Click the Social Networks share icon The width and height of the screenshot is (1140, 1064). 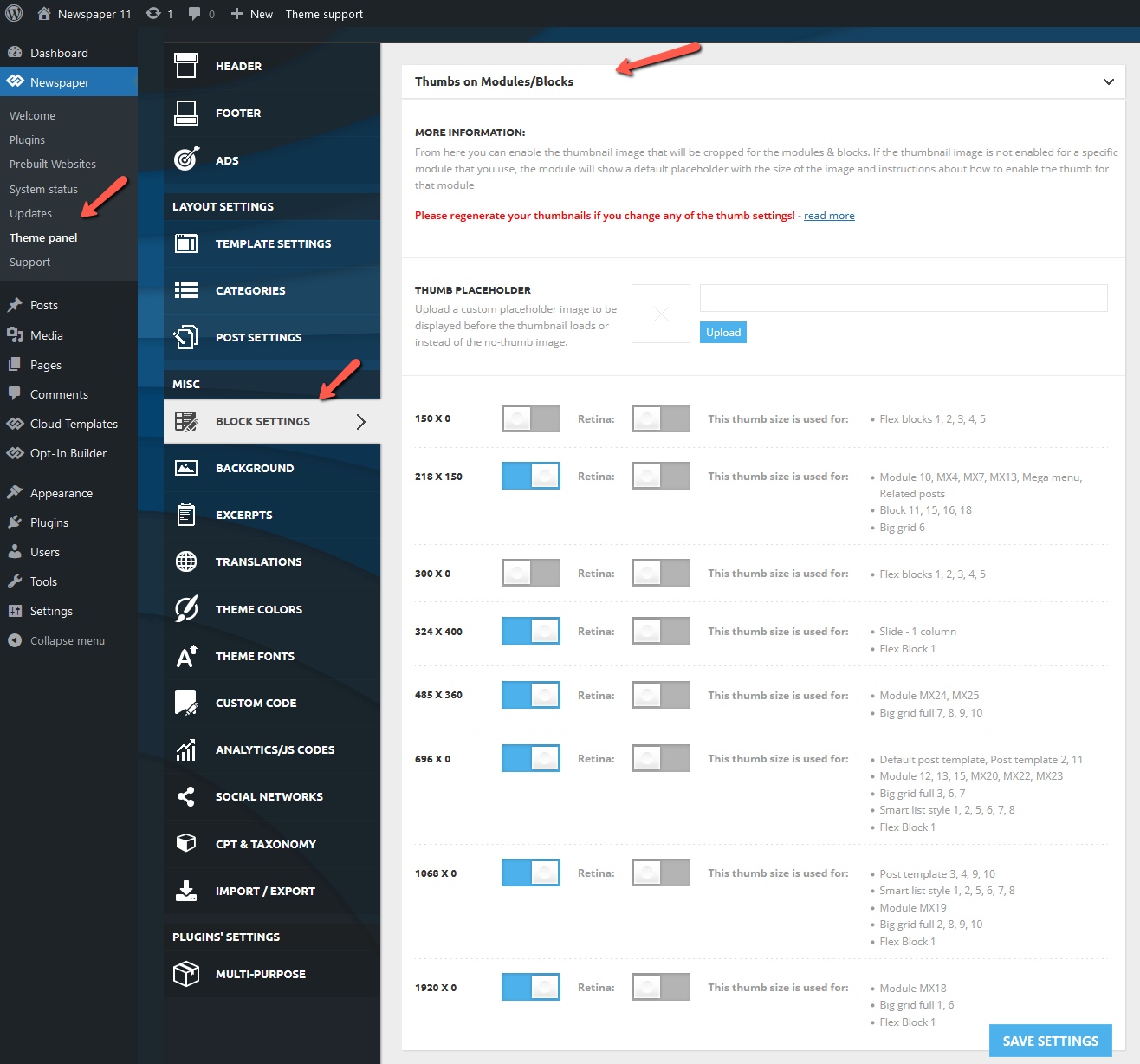coord(186,796)
